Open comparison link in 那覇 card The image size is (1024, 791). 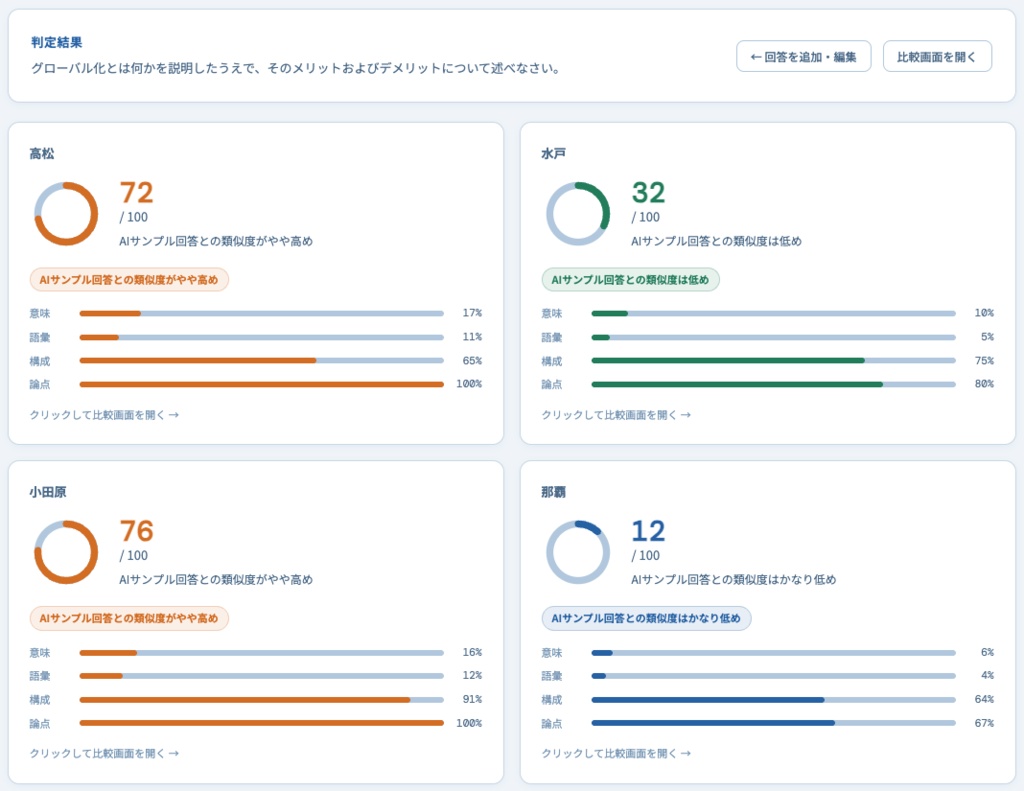tap(616, 753)
